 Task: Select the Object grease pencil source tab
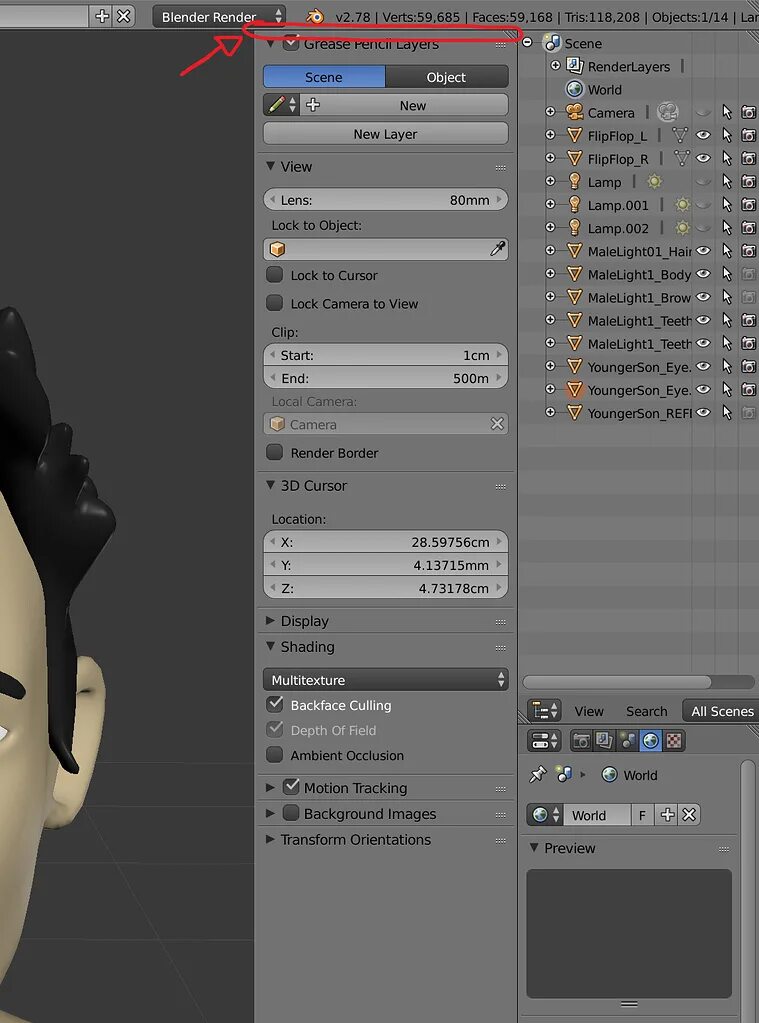point(446,77)
